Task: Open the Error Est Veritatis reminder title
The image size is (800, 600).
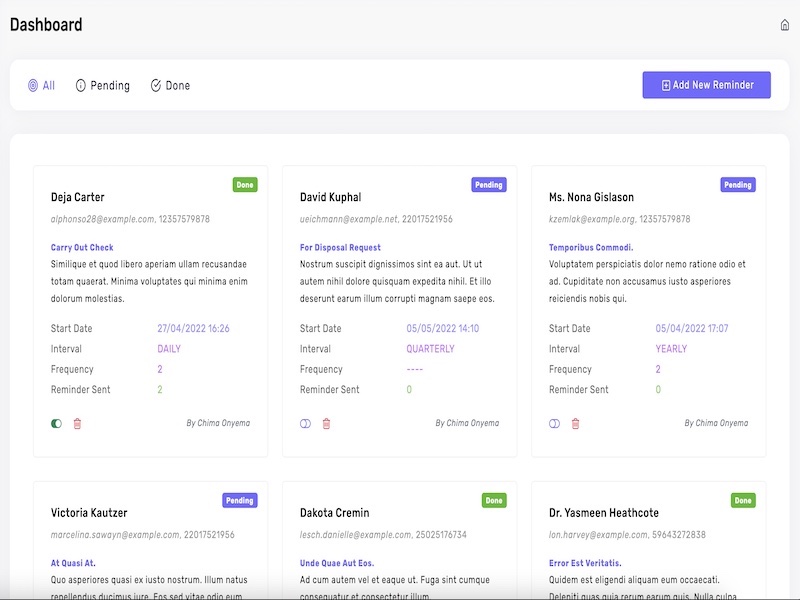Action: click(585, 563)
